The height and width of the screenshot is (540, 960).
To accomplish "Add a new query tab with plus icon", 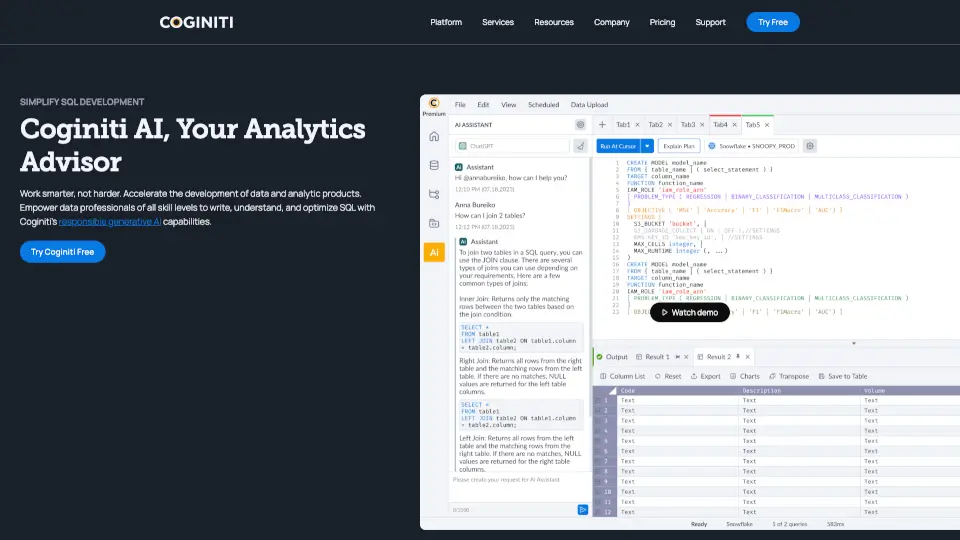I will click(x=602, y=125).
